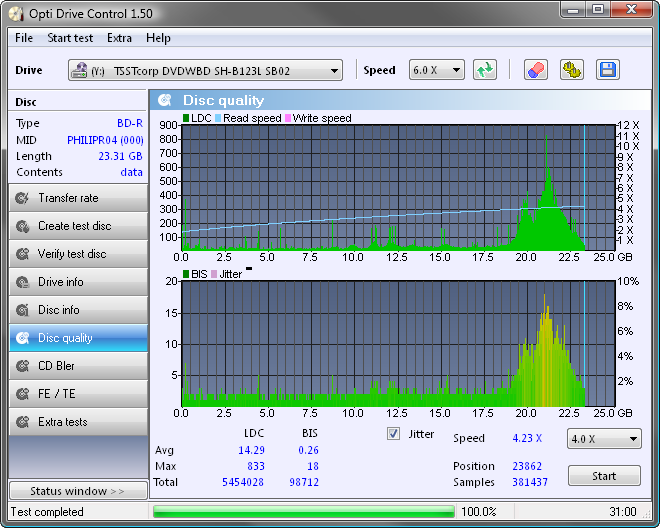Click the LDC Total value 5454028

(243, 482)
